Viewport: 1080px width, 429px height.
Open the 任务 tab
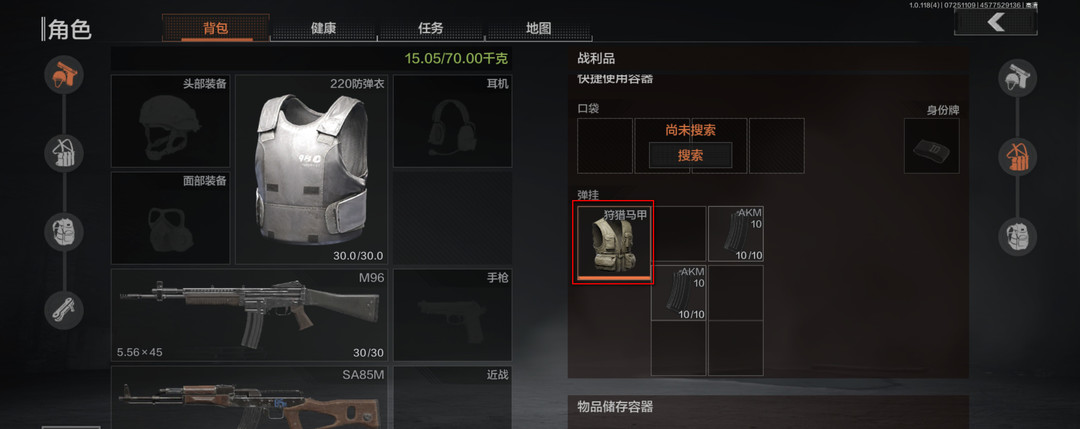(431, 28)
